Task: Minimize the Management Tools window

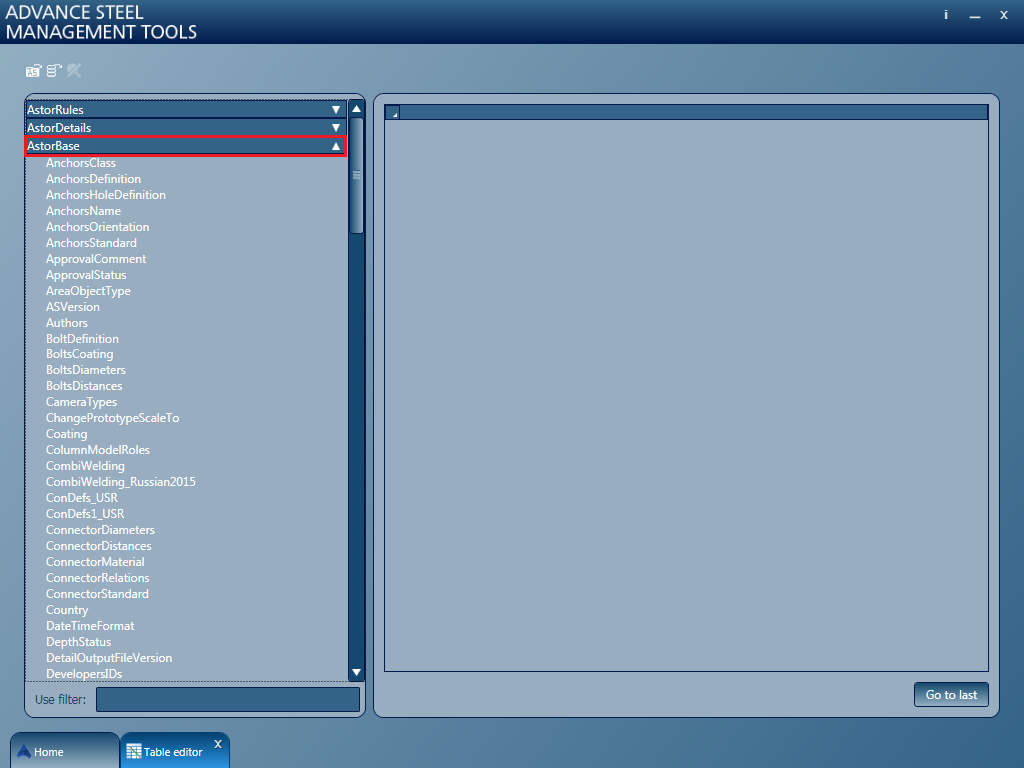Action: (975, 16)
